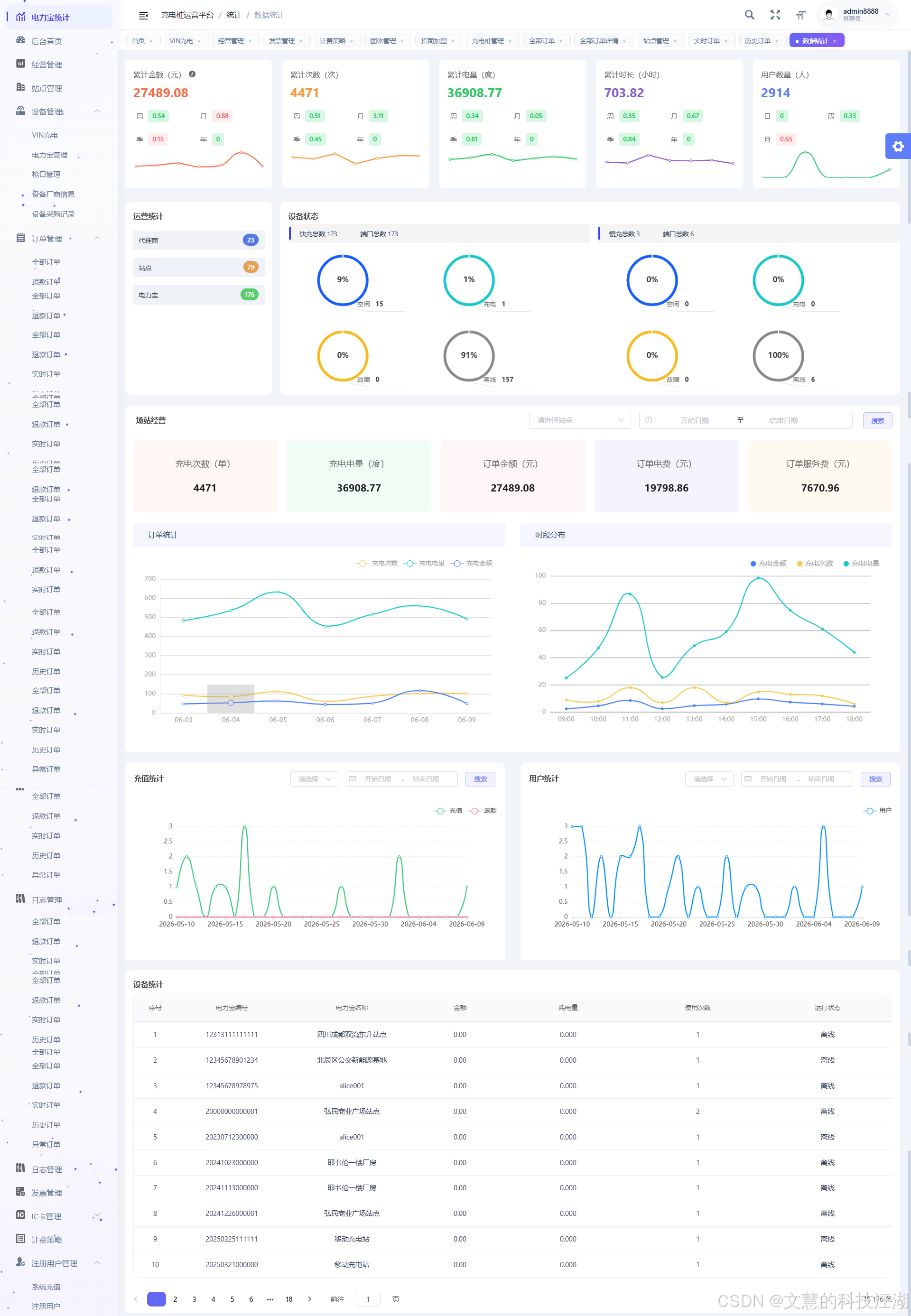Toggle the 退款 legend in 充值统计 chart

483,810
